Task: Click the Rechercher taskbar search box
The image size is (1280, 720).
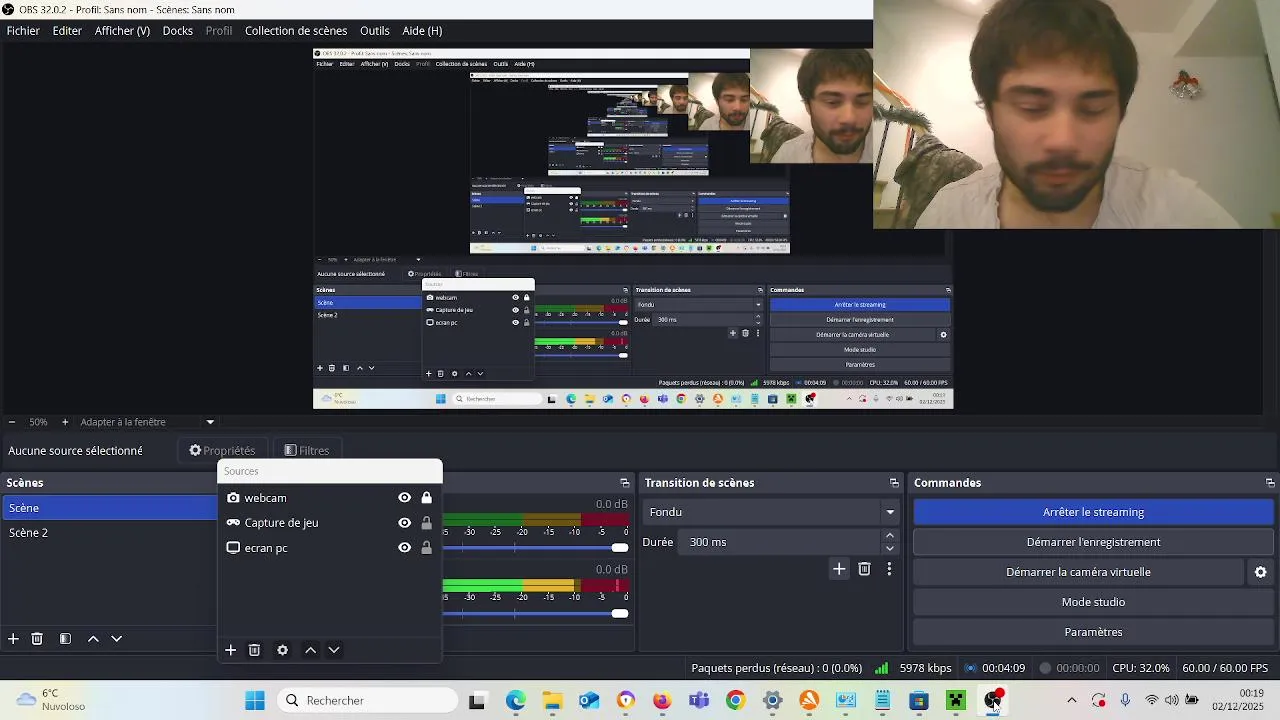Action: [366, 701]
